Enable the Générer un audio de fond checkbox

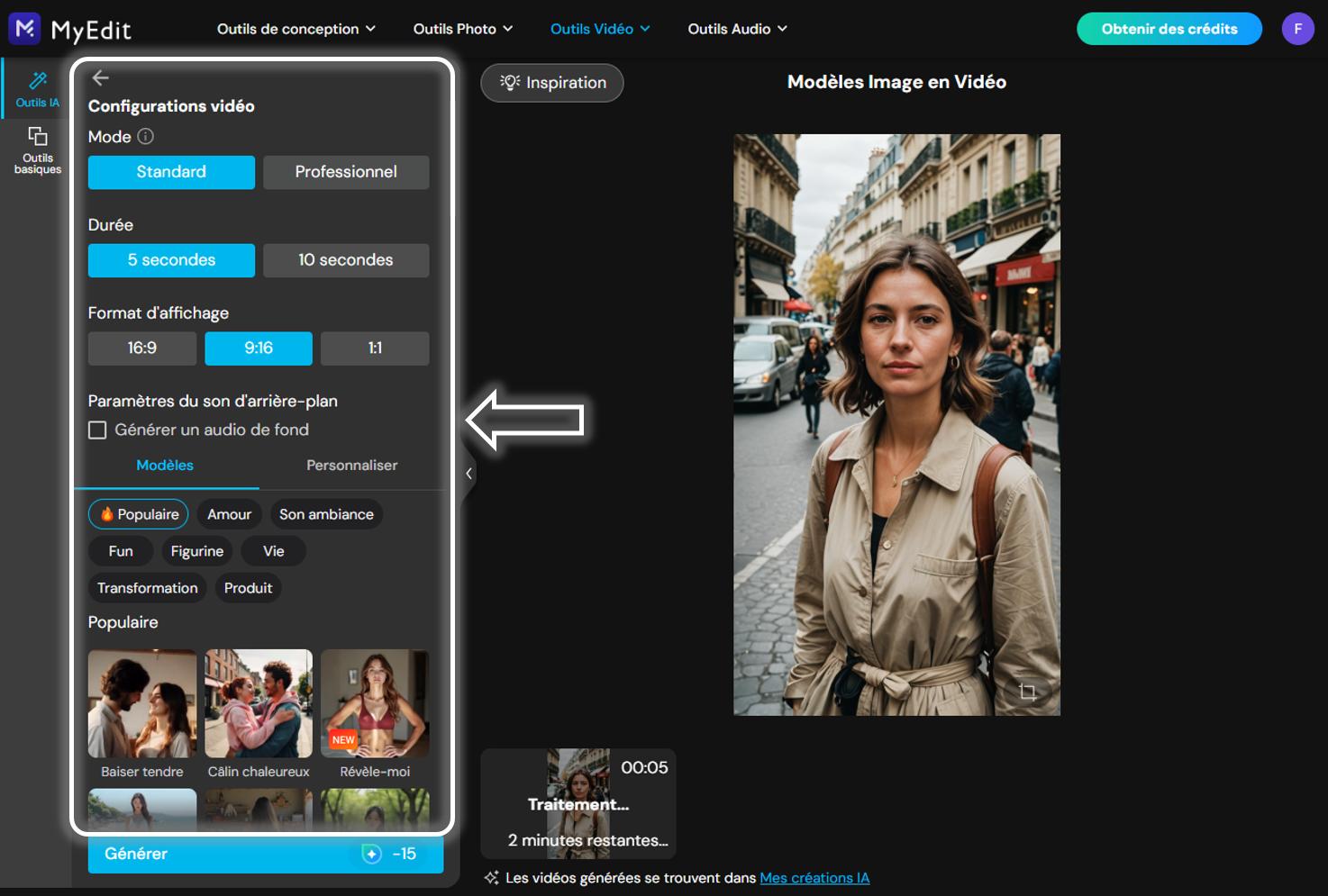97,430
